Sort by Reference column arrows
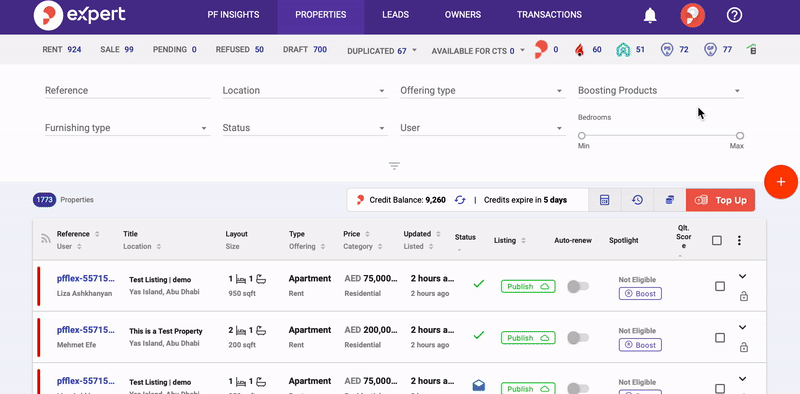The width and height of the screenshot is (800, 394). (x=97, y=234)
